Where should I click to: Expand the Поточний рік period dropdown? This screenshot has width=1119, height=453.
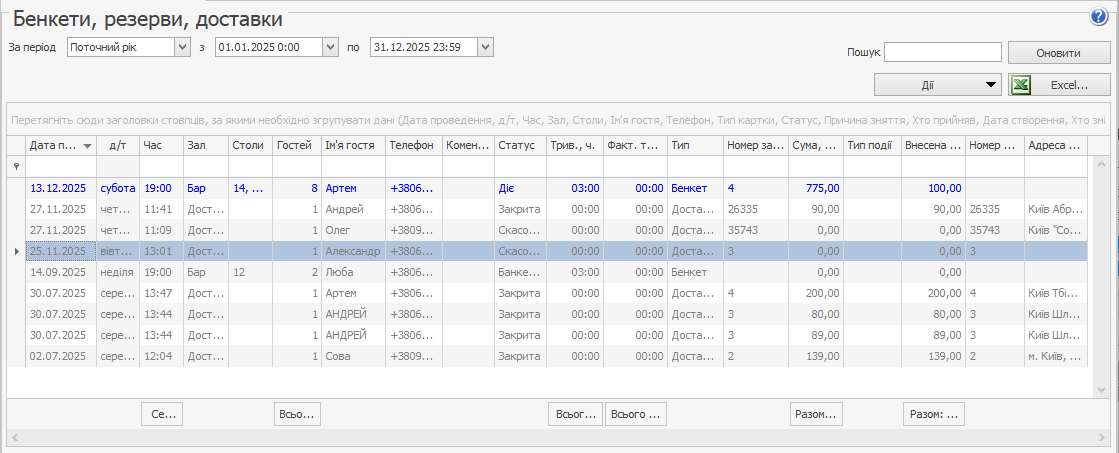182,47
